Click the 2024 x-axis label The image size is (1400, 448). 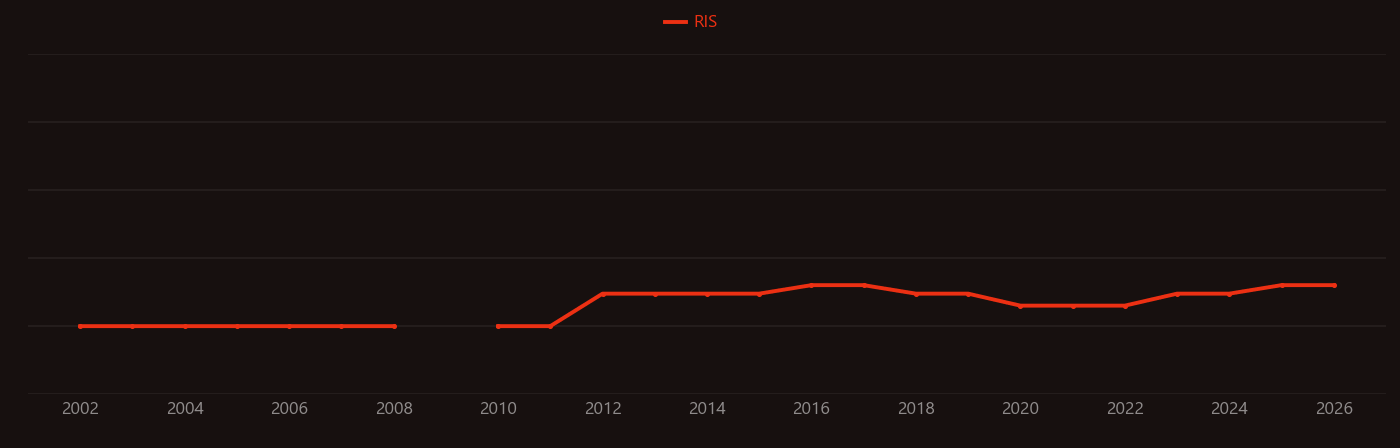(x=1230, y=409)
